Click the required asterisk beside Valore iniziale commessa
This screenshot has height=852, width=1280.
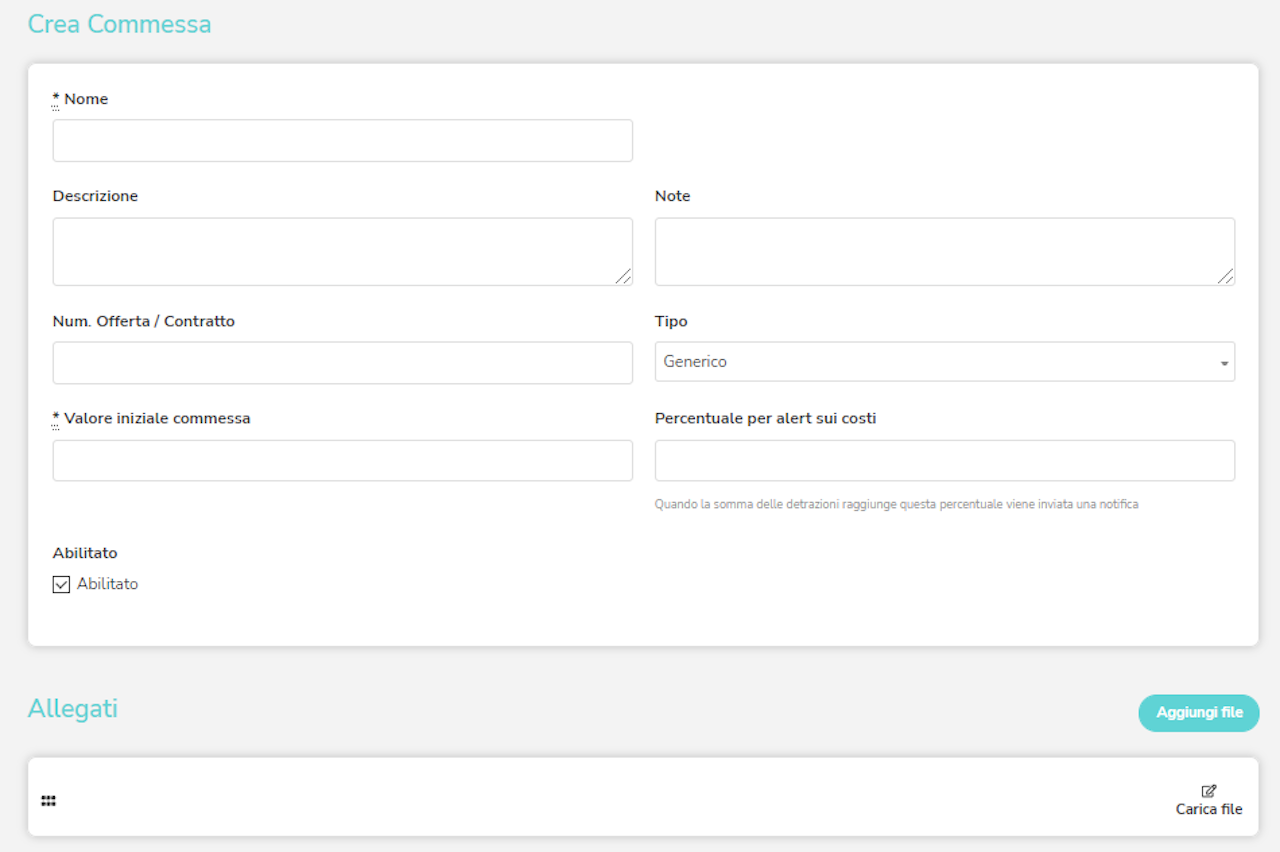(56, 418)
